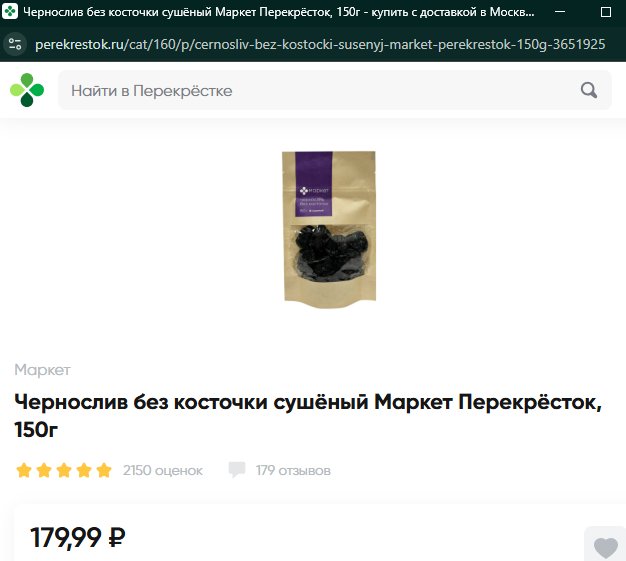Add product to favorites with heart icon
The image size is (626, 561).
tap(606, 547)
